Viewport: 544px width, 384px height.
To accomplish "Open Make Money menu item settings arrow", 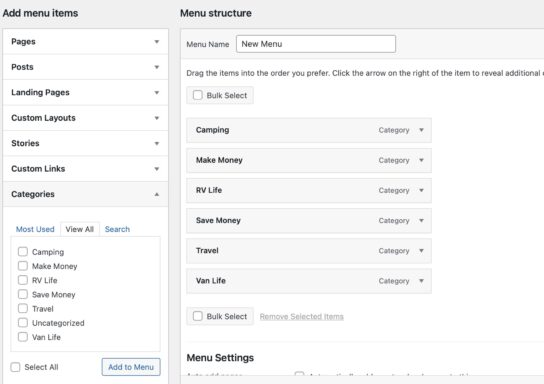I will 422,160.
